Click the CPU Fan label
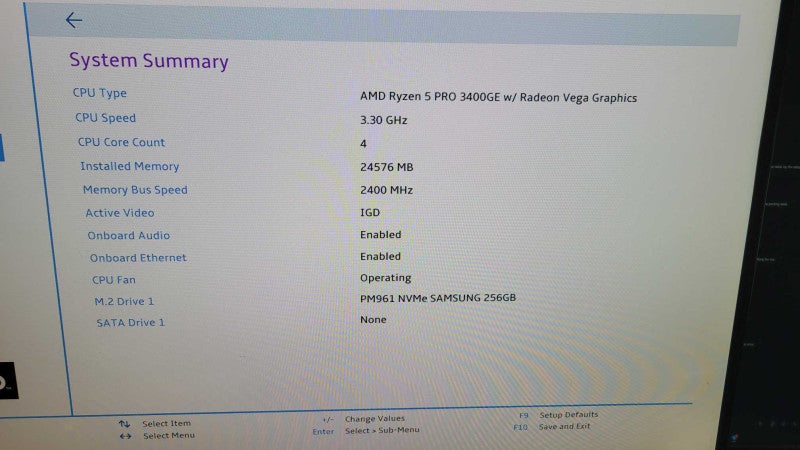Image resolution: width=800 pixels, height=450 pixels. tap(114, 280)
